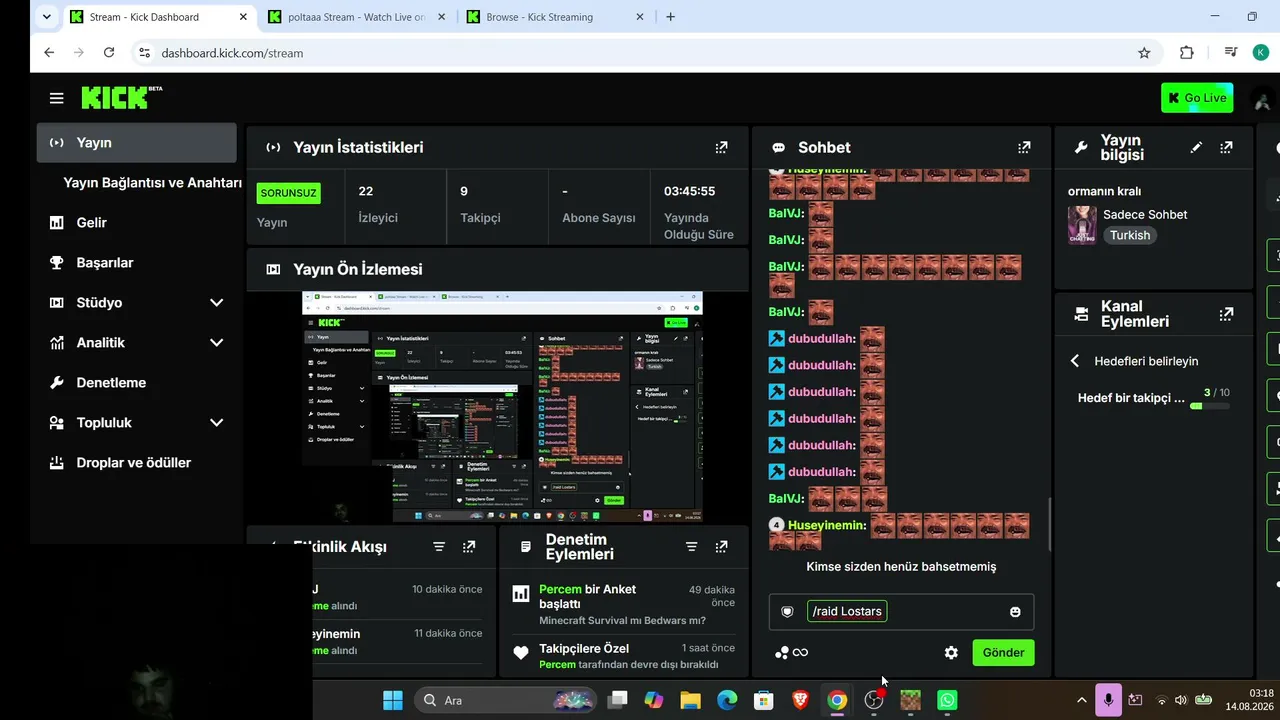Screen dimensions: 1280x720
Task: Open Brave browser from the taskbar
Action: point(800,700)
